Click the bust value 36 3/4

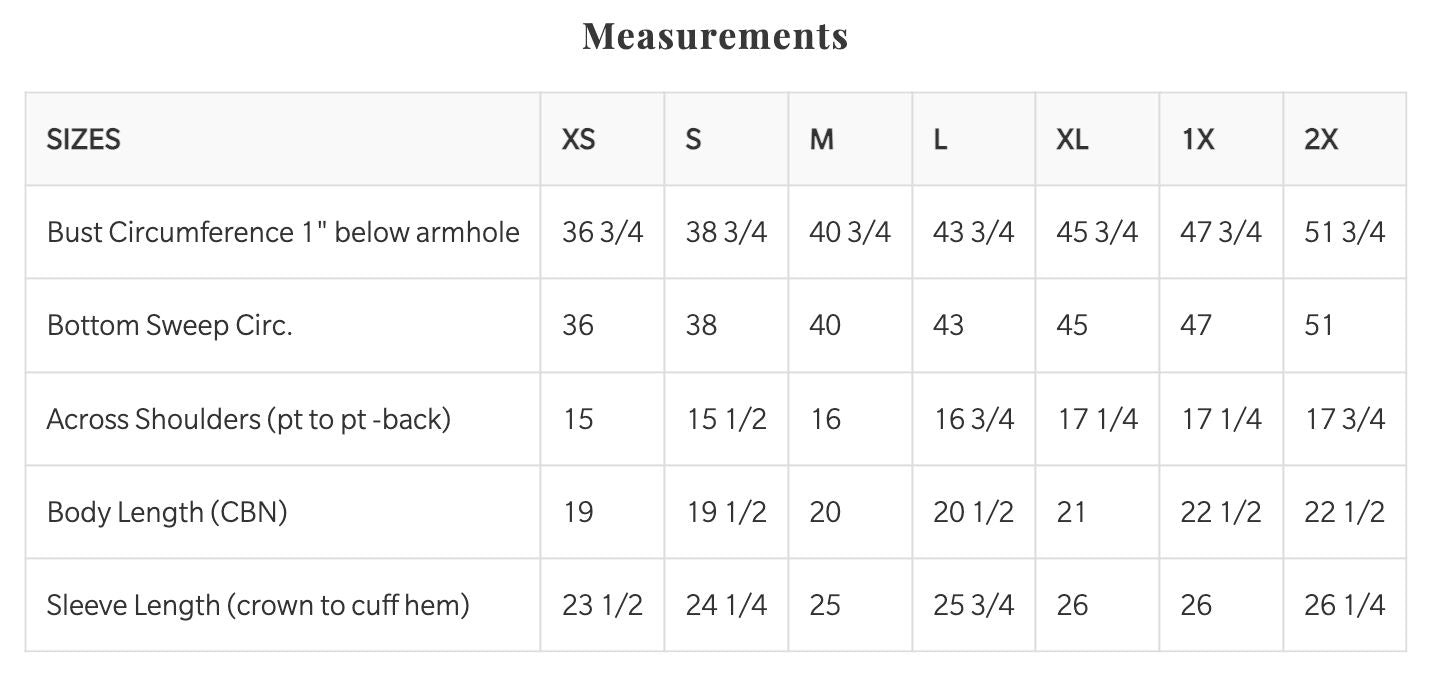tap(603, 232)
